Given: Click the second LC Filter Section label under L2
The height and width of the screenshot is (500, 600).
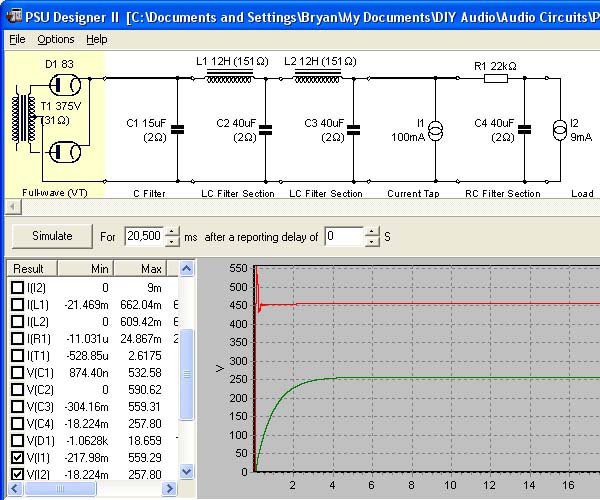Looking at the screenshot, I should point(326,194).
